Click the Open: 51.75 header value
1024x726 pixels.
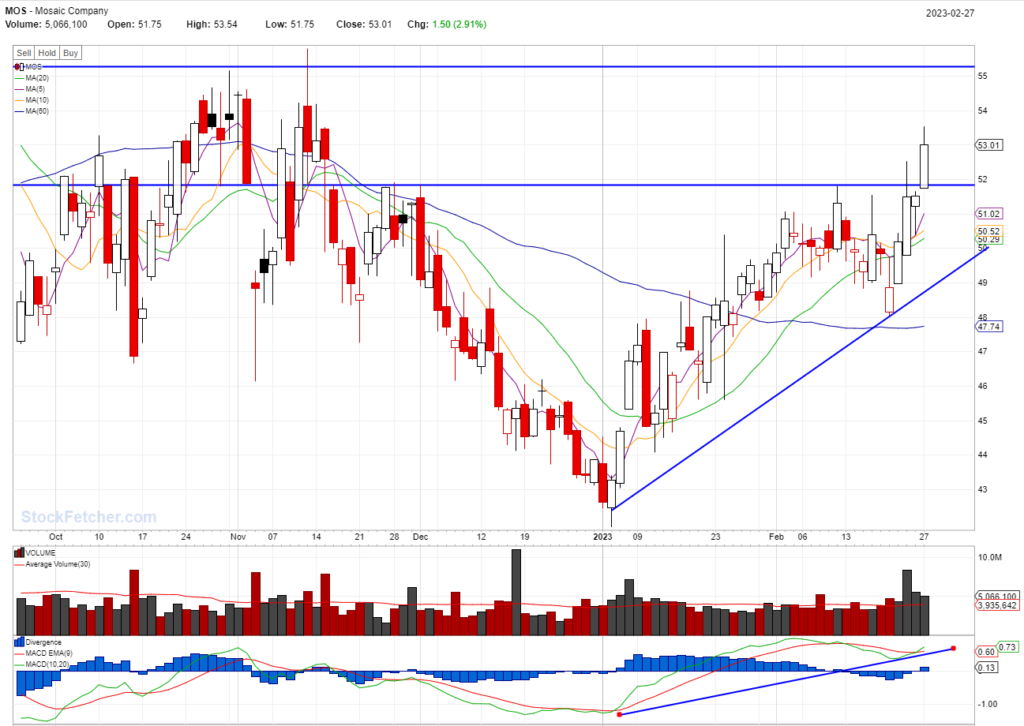(x=135, y=24)
